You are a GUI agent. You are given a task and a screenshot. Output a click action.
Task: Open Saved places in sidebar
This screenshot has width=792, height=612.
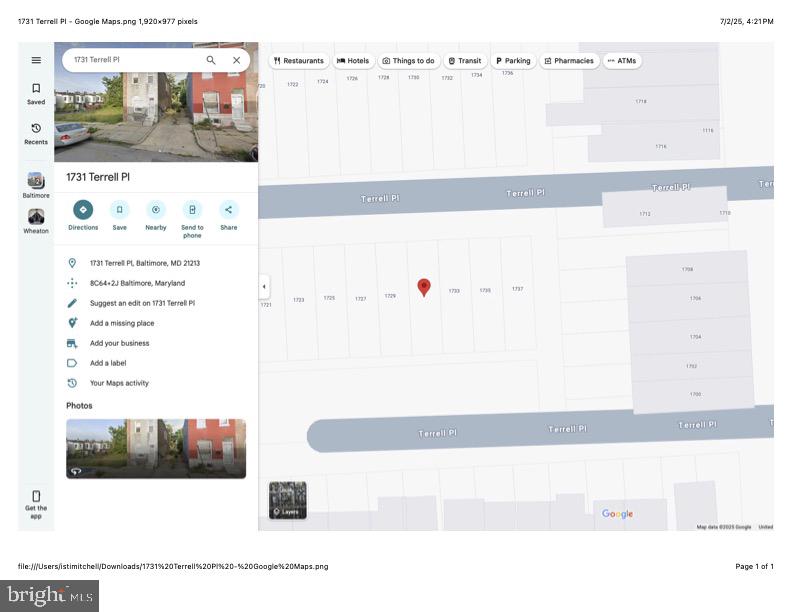[36, 94]
